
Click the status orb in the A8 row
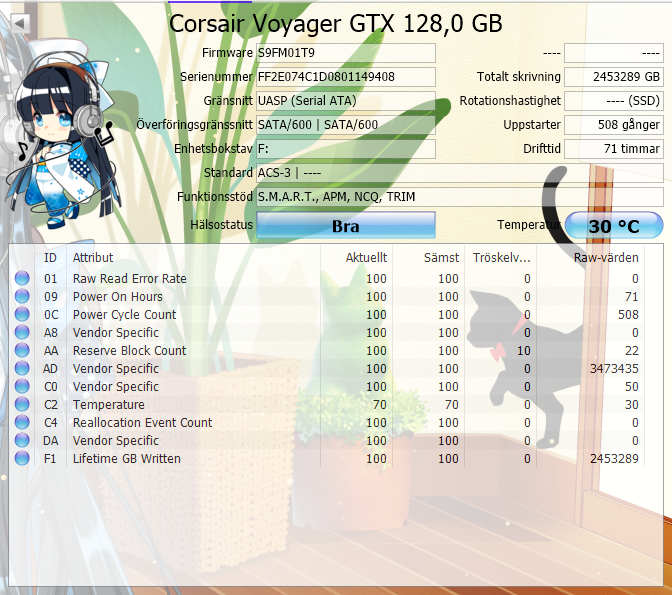point(22,332)
